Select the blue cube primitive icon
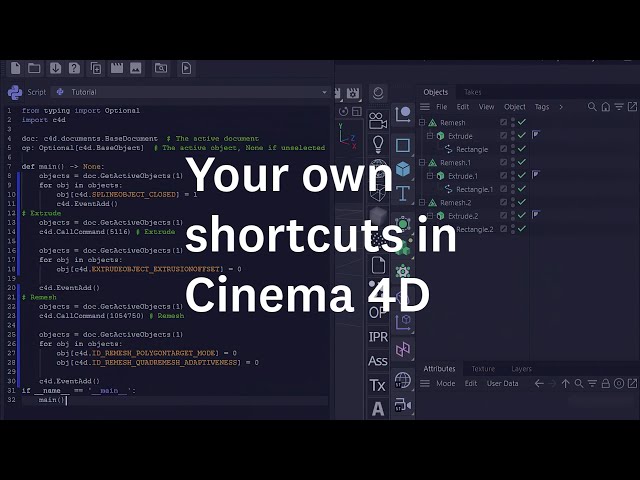This screenshot has height=480, width=640. [x=403, y=169]
